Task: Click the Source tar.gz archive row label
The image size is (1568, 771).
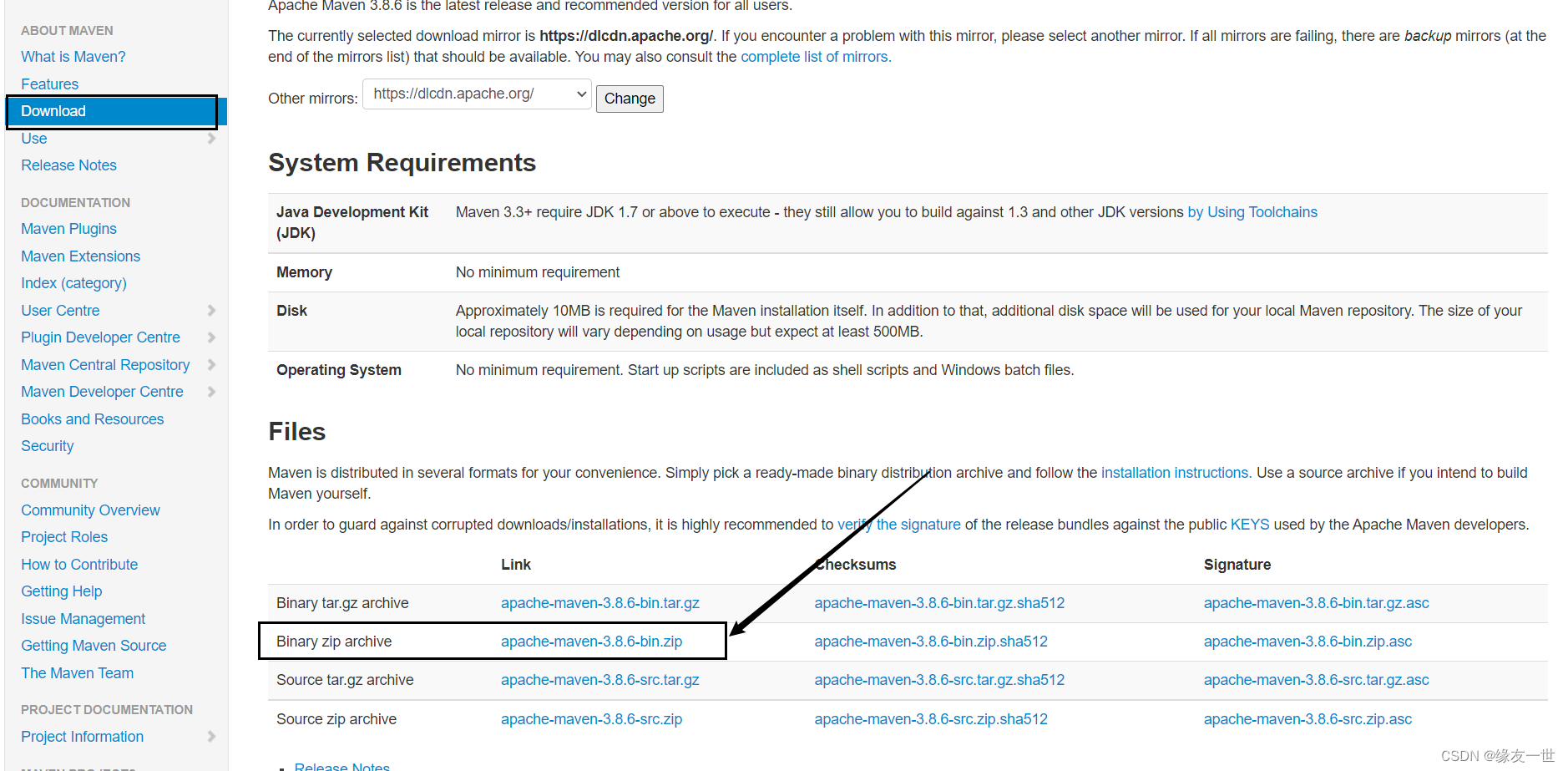Action: 345,680
